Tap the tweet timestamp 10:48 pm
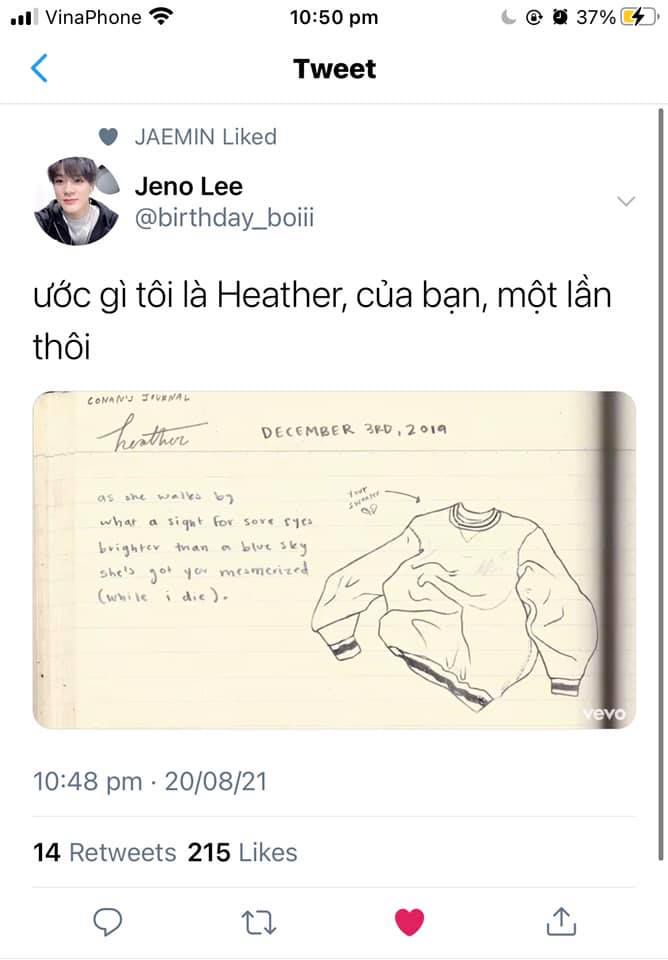This screenshot has width=668, height=960. tap(87, 781)
